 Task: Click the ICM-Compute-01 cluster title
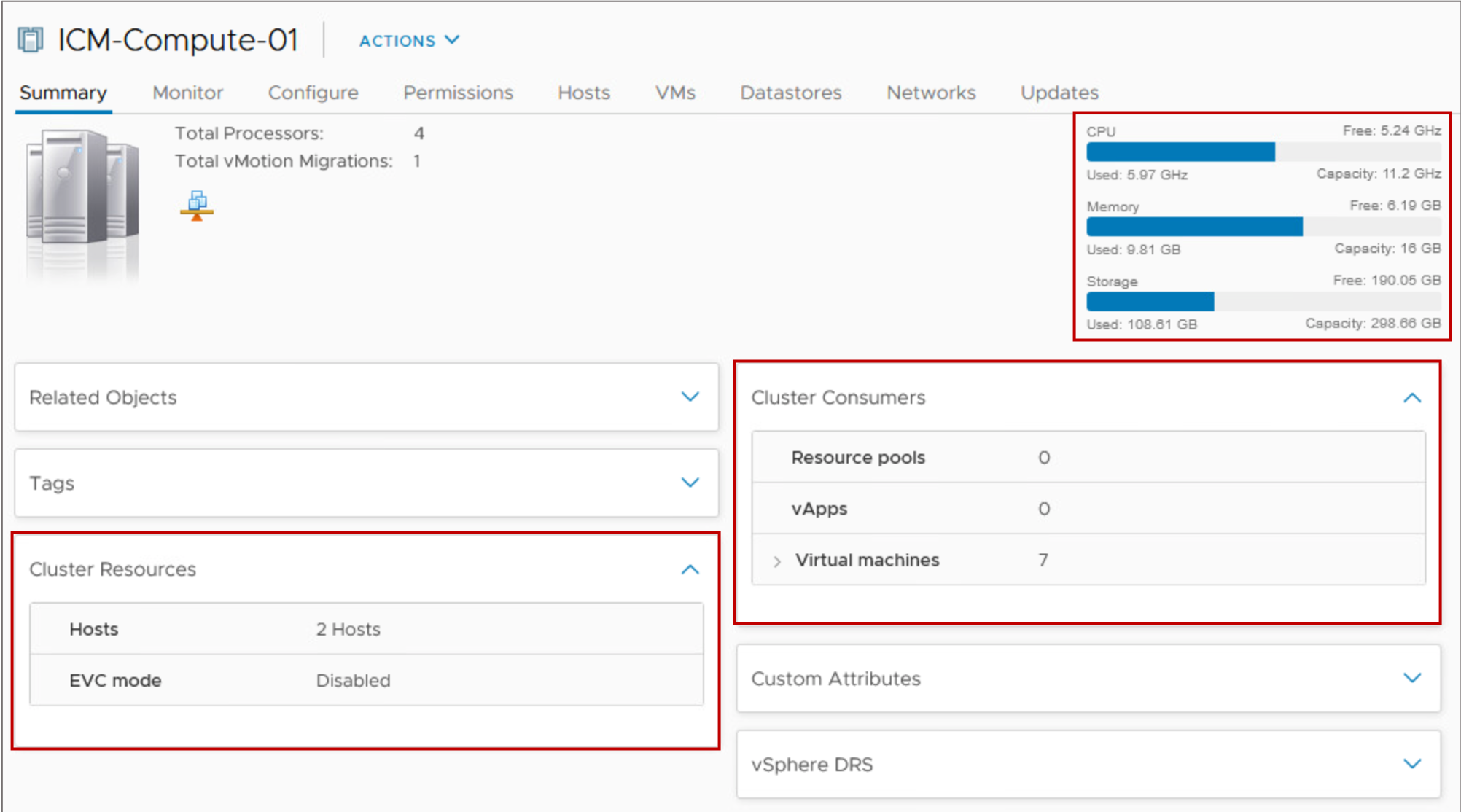pos(178,40)
